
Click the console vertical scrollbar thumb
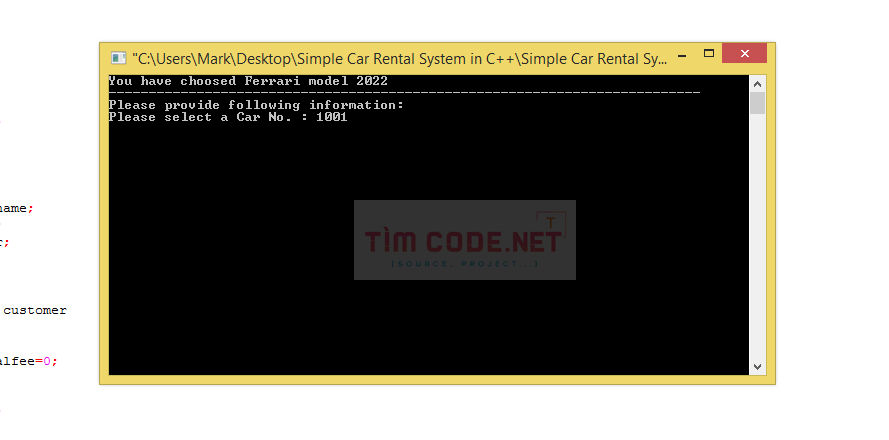pyautogui.click(x=757, y=103)
